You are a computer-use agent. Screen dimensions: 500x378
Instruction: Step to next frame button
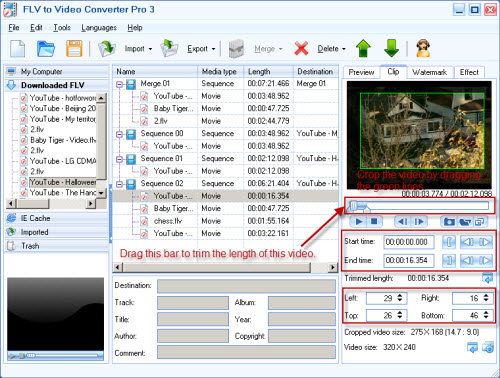(419, 222)
